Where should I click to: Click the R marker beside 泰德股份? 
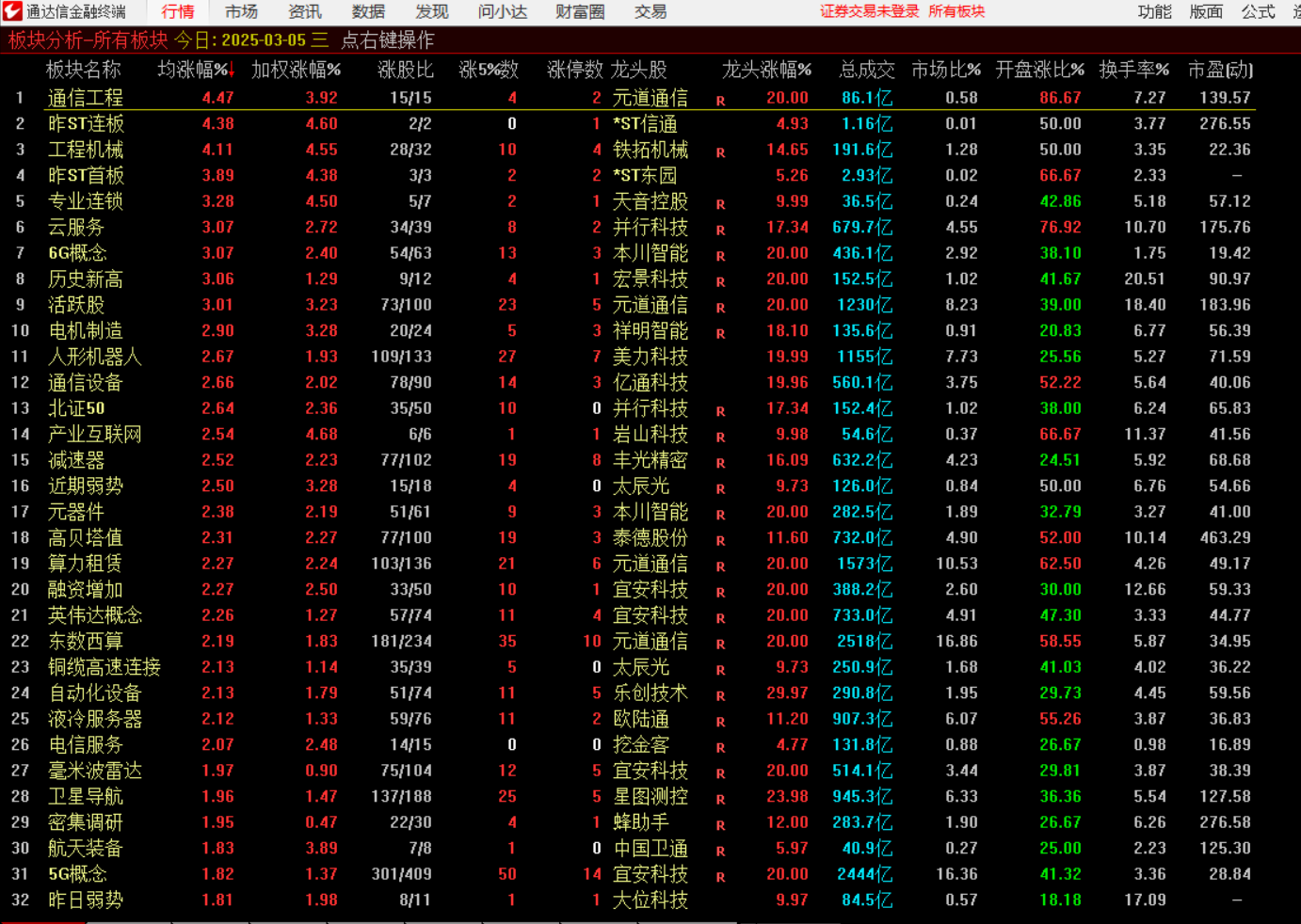[720, 540]
